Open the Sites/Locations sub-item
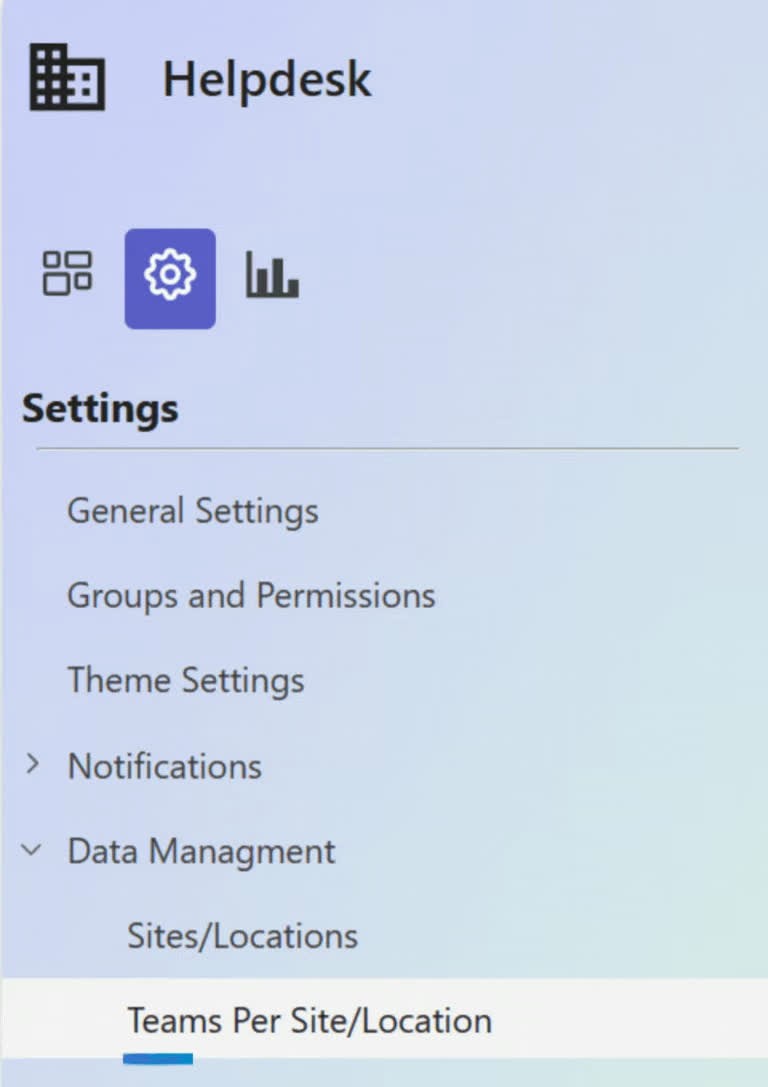 tap(243, 936)
